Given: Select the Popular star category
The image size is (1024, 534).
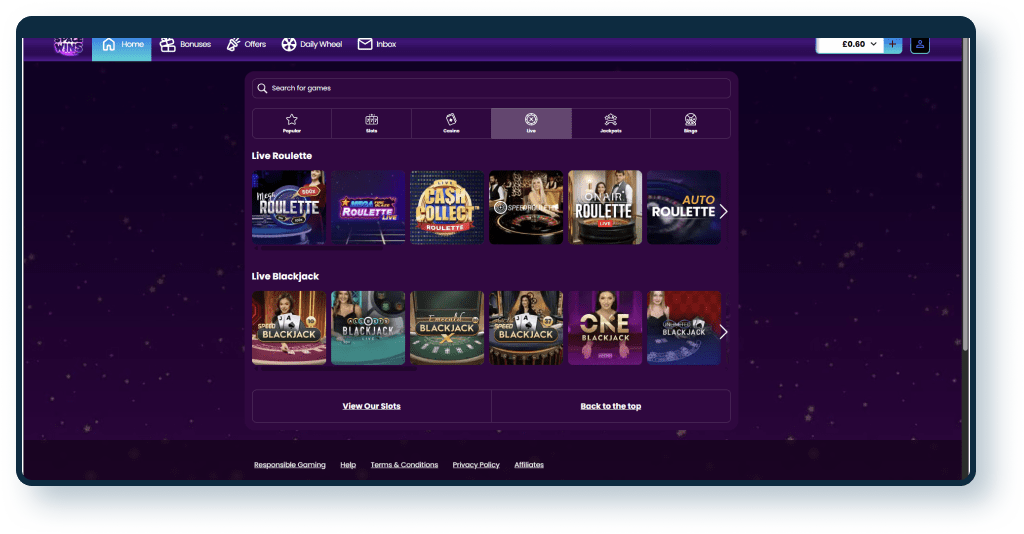Looking at the screenshot, I should (292, 123).
